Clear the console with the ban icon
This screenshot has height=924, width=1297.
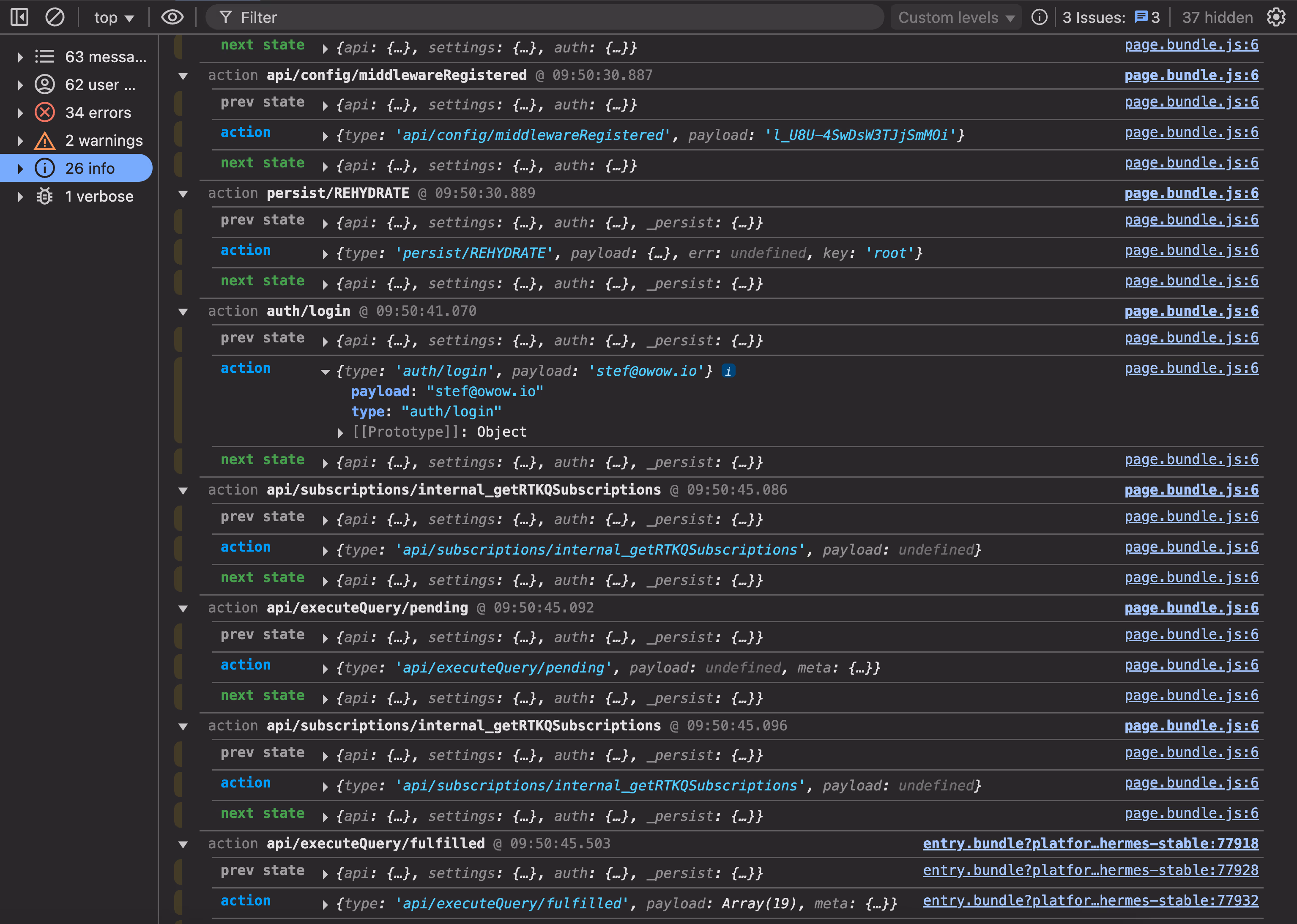(55, 17)
